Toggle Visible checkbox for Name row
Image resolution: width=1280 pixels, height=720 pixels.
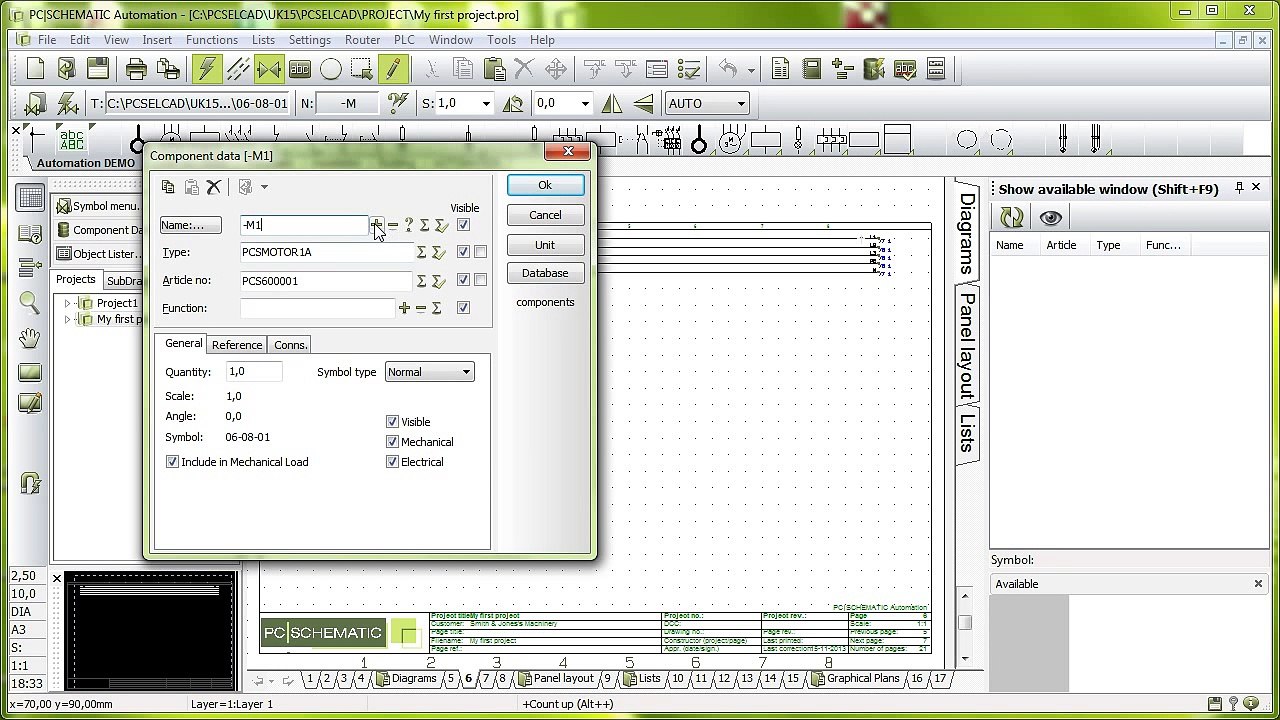pyautogui.click(x=463, y=225)
